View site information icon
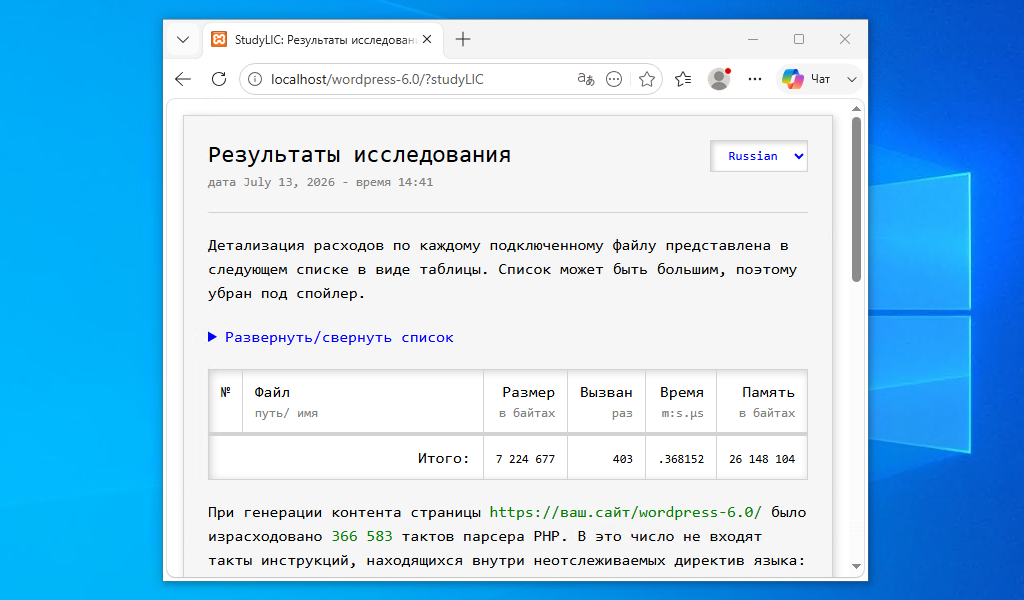 pos(255,79)
